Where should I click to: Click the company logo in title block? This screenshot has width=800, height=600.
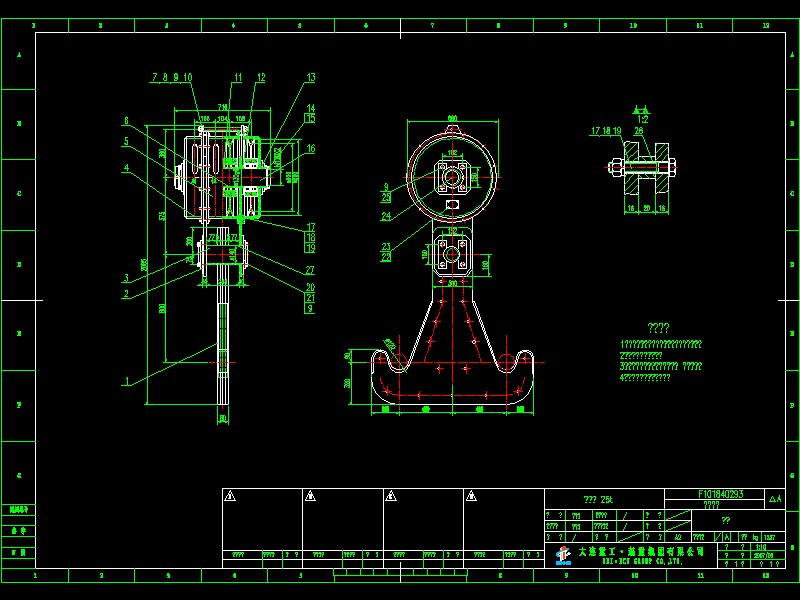(x=562, y=555)
